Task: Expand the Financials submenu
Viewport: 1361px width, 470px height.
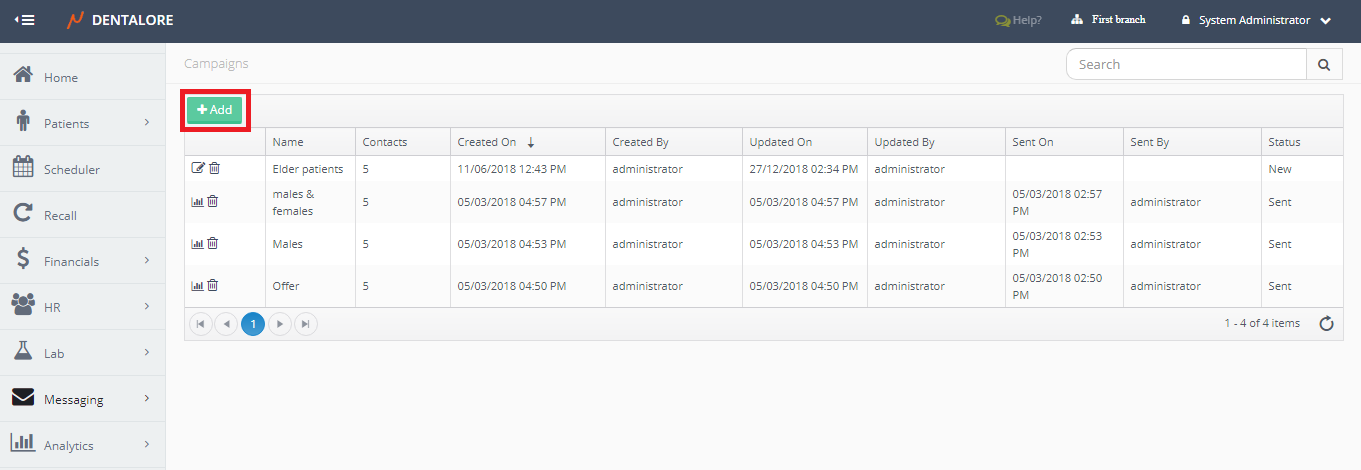Action: click(82, 261)
